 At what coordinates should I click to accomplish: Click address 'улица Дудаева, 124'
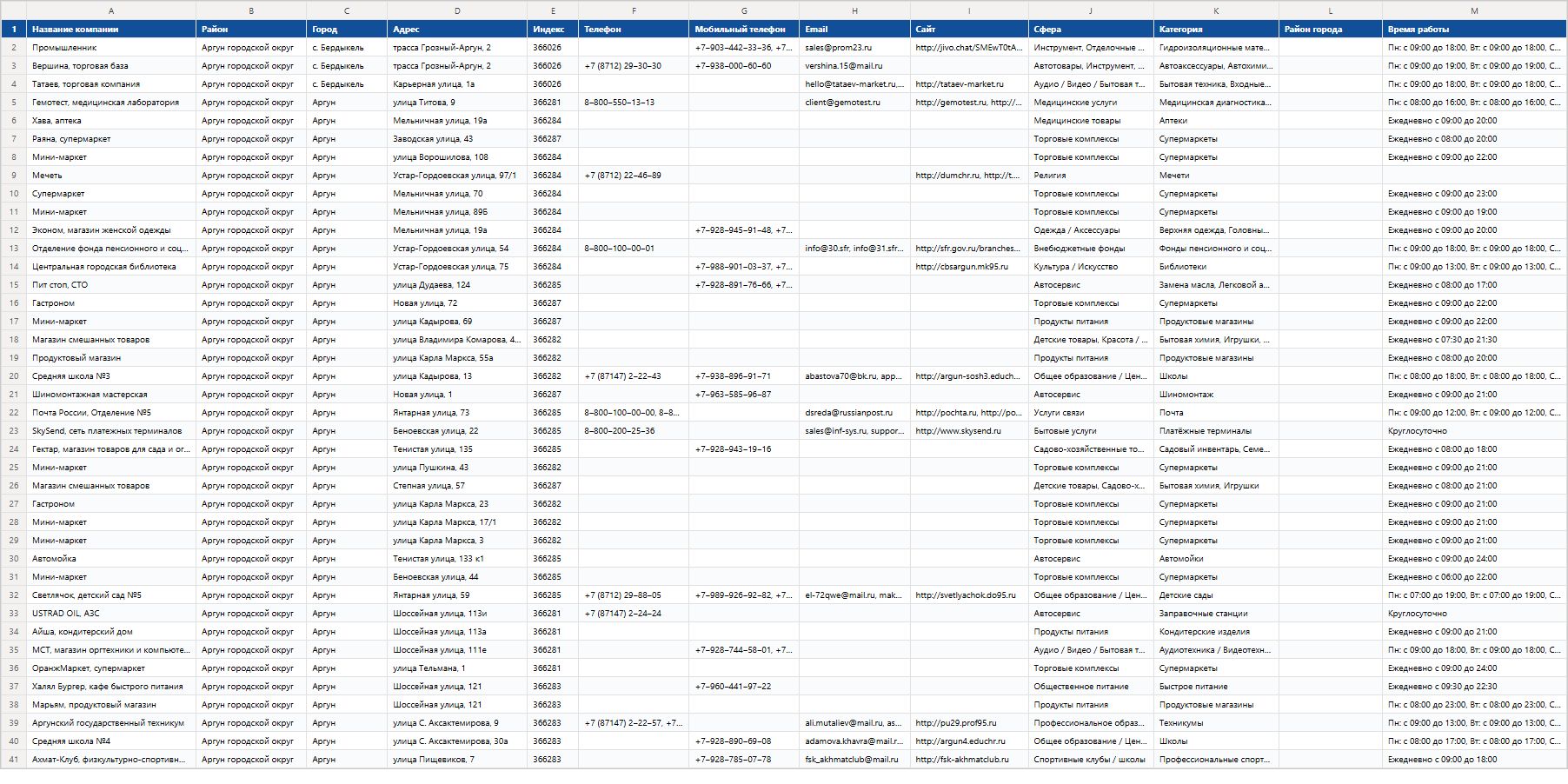tap(457, 284)
